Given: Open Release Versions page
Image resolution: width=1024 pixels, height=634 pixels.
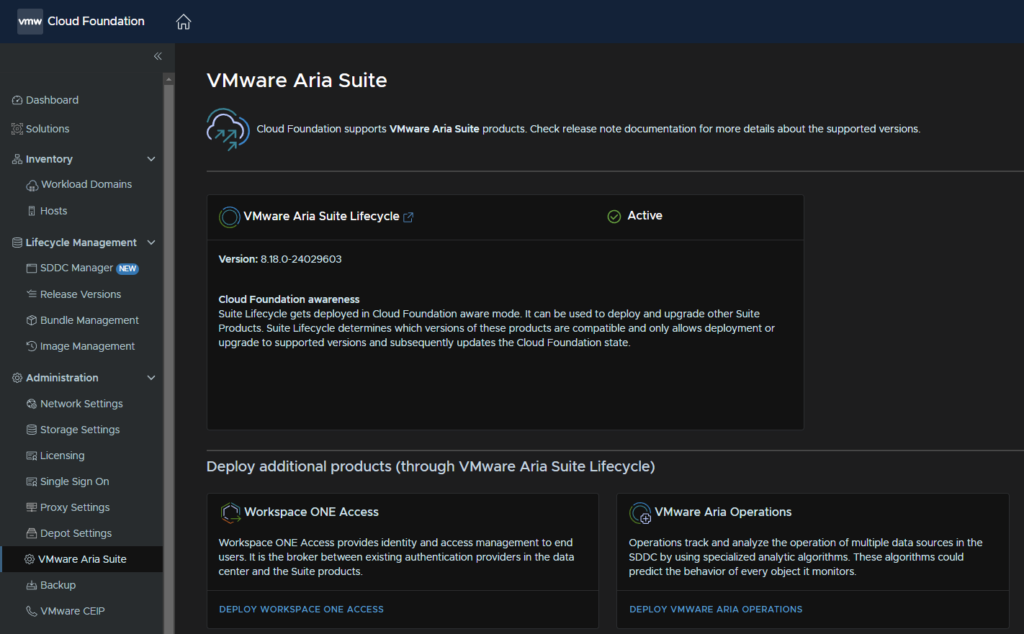Looking at the screenshot, I should click(x=80, y=294).
